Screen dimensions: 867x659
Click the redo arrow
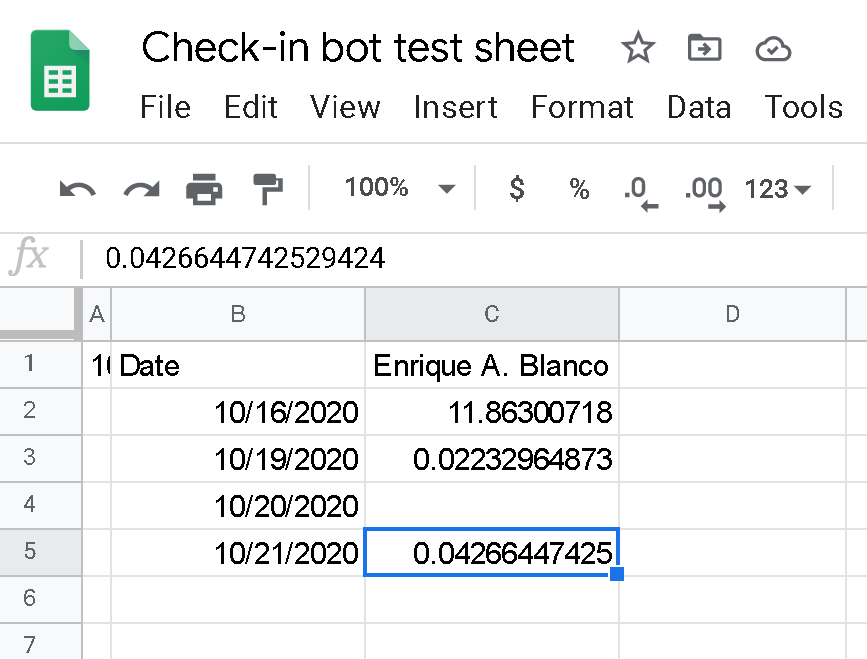coord(142,190)
